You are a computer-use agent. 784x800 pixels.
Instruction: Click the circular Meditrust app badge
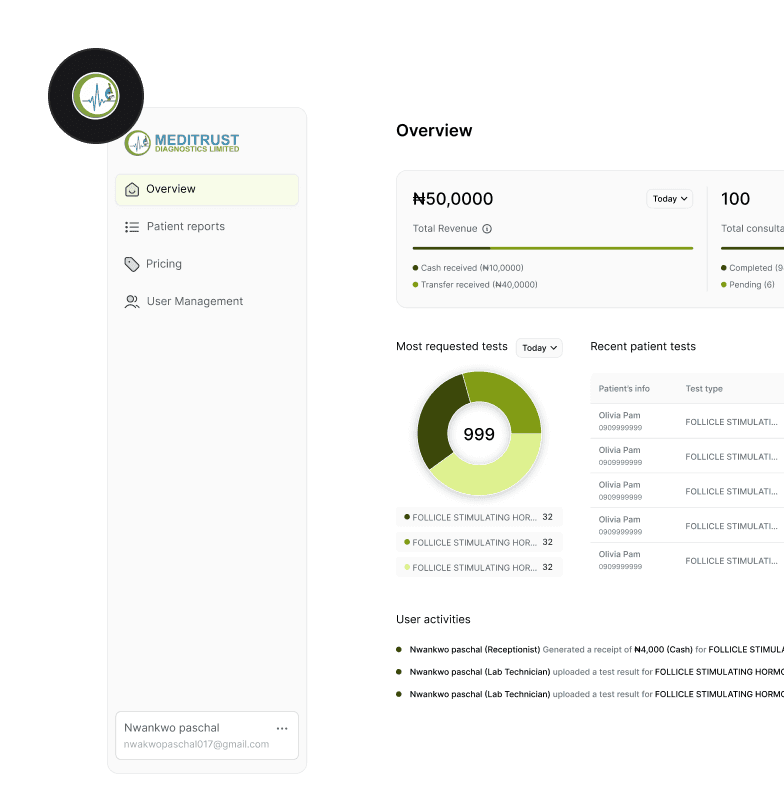(x=96, y=96)
